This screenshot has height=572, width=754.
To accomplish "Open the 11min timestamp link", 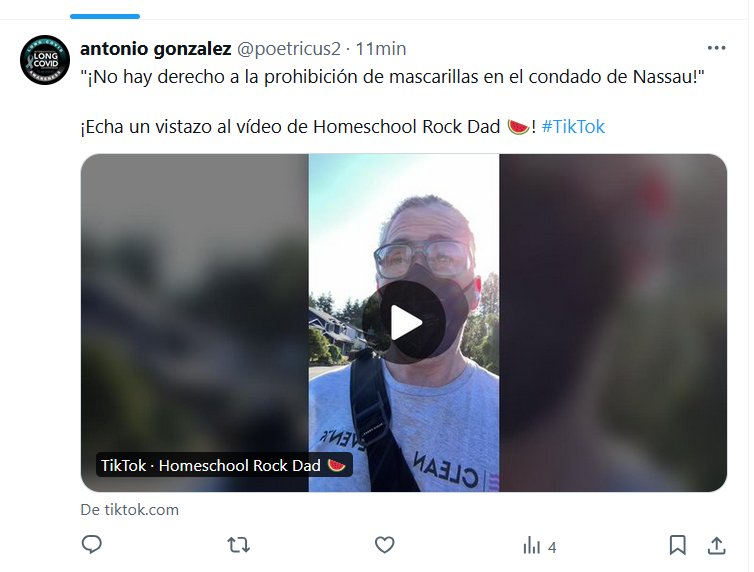I will tap(380, 49).
